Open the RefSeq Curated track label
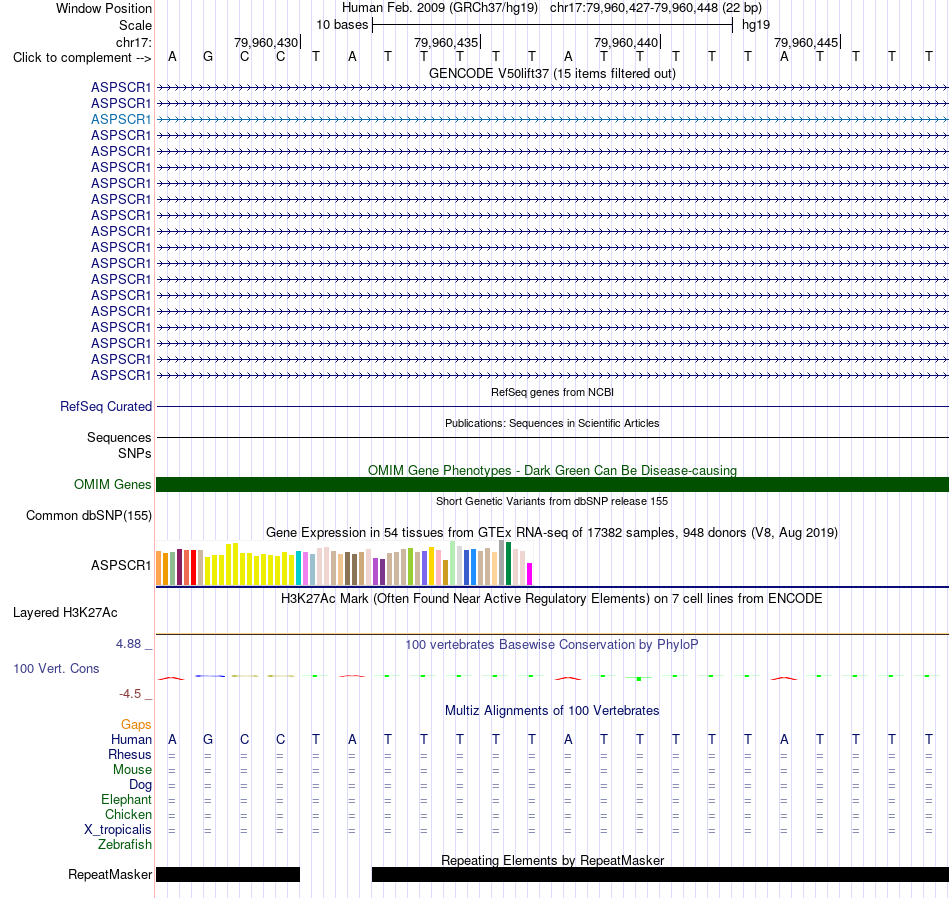 click(105, 407)
